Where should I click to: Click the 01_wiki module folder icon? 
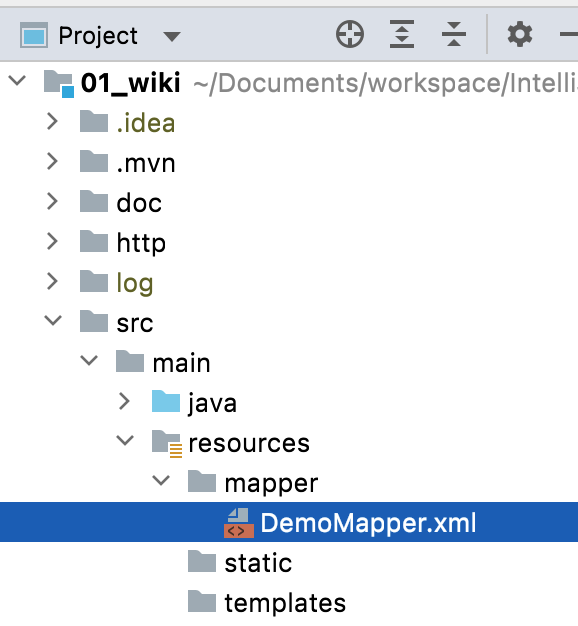click(59, 83)
